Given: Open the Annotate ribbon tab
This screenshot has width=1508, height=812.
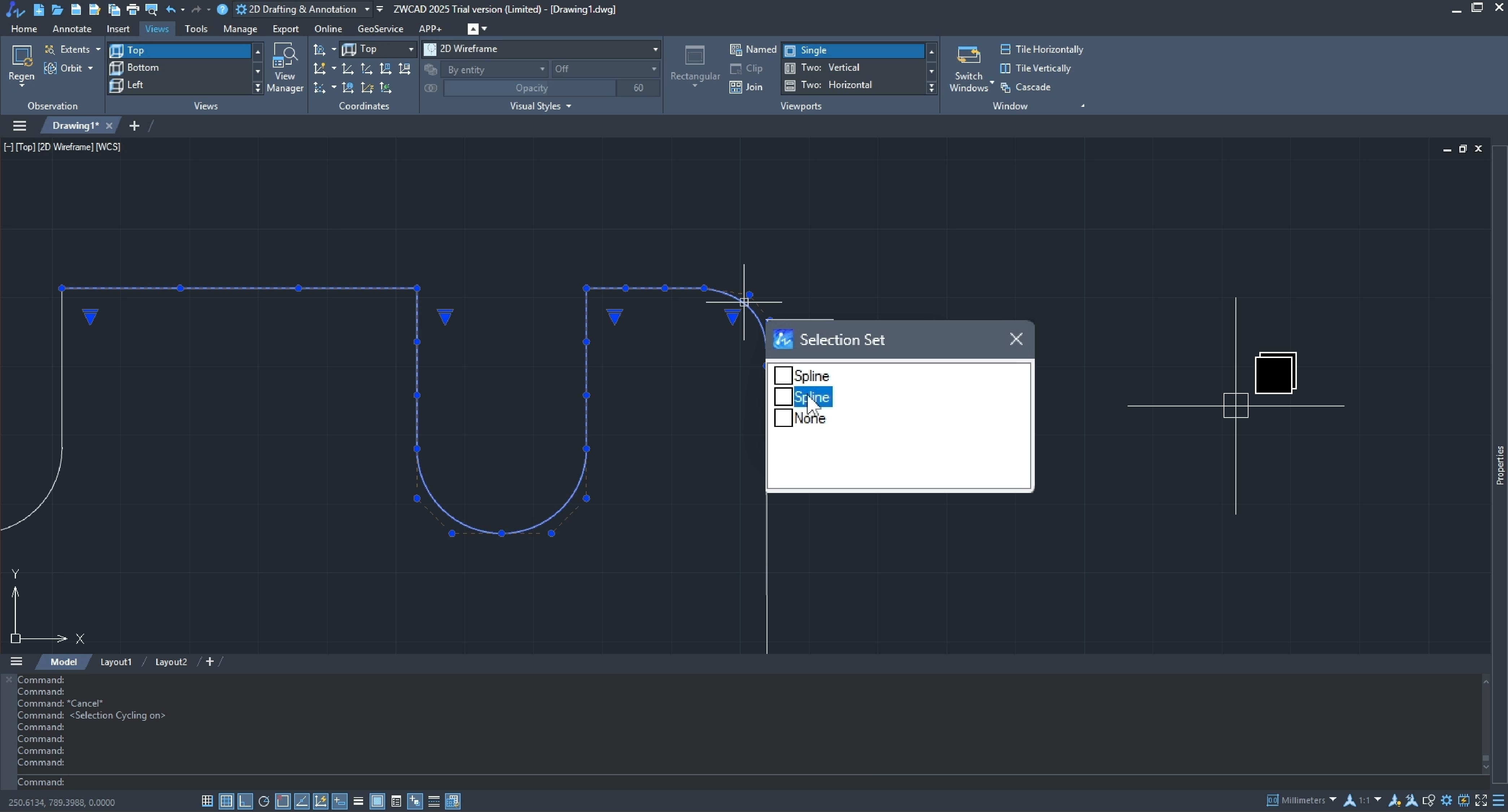Looking at the screenshot, I should tap(72, 29).
